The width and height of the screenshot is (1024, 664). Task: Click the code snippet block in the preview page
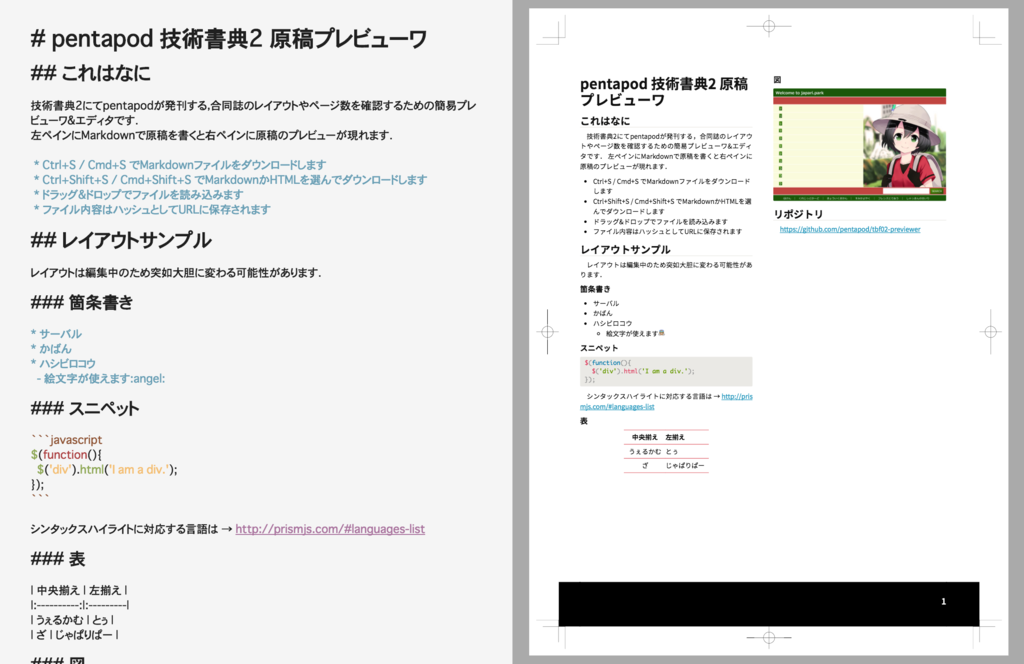click(666, 372)
